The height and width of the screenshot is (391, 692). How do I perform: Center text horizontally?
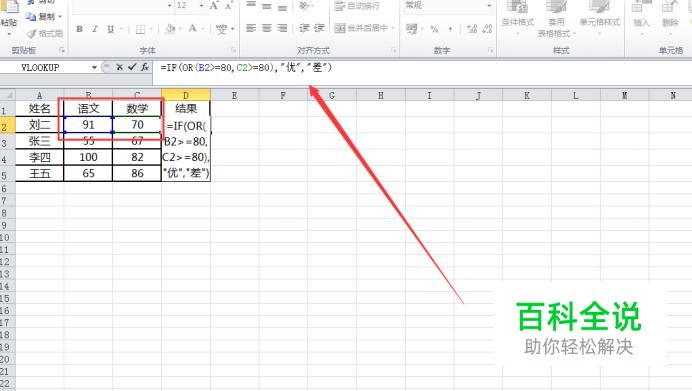point(267,28)
